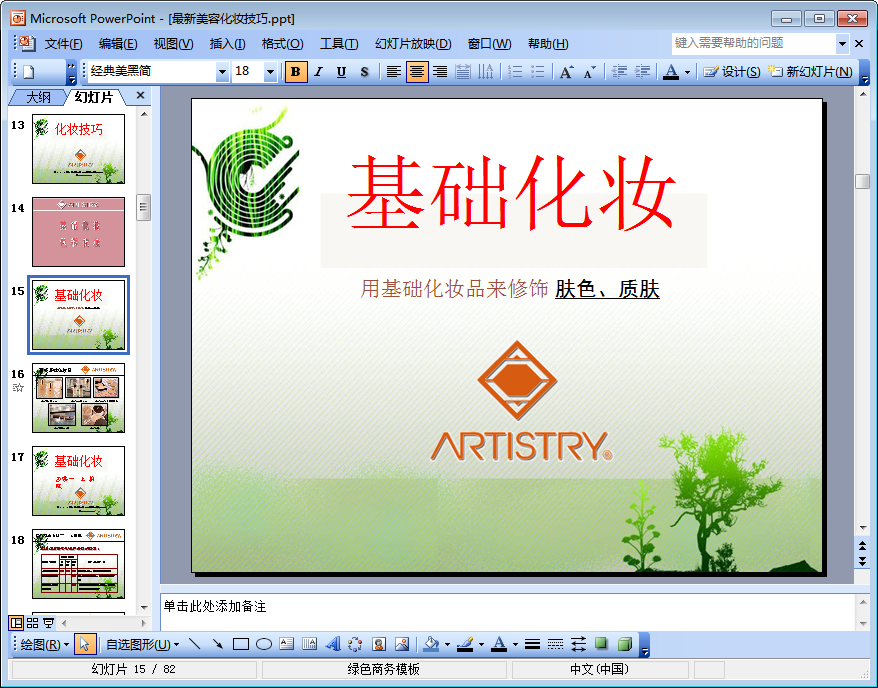Image resolution: width=878 pixels, height=688 pixels.
Task: Select the Rectangle shape tool
Action: point(241,644)
